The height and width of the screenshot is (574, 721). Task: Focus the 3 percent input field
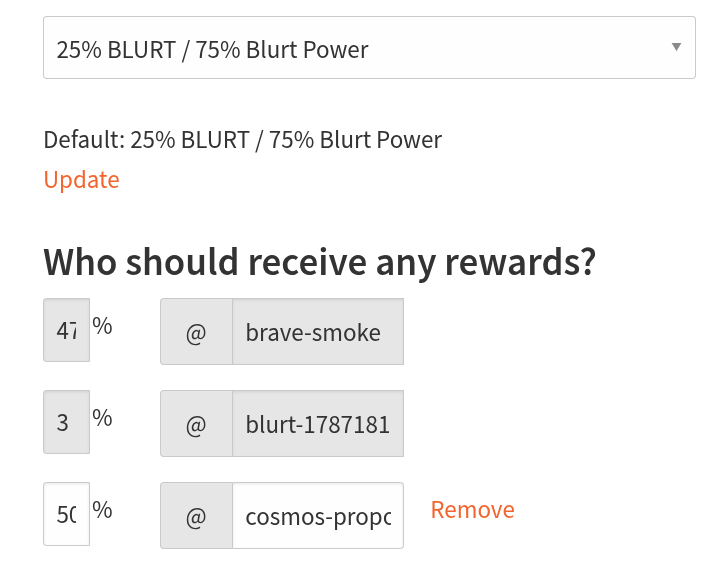point(66,422)
